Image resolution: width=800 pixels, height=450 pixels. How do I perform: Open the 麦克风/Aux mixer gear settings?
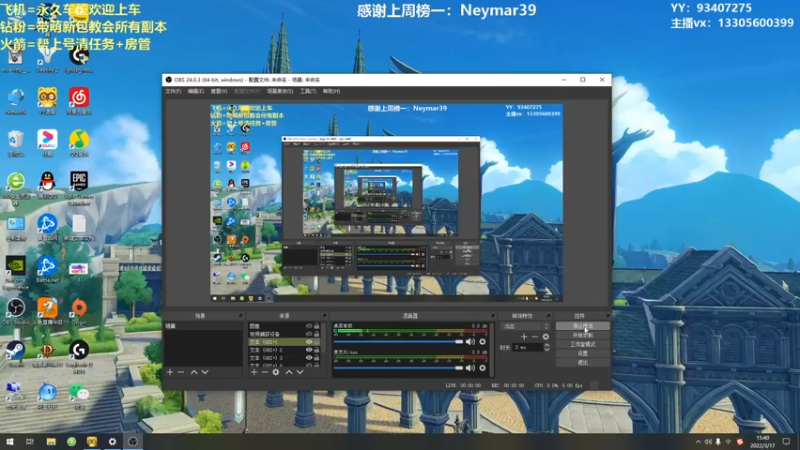pyautogui.click(x=482, y=367)
